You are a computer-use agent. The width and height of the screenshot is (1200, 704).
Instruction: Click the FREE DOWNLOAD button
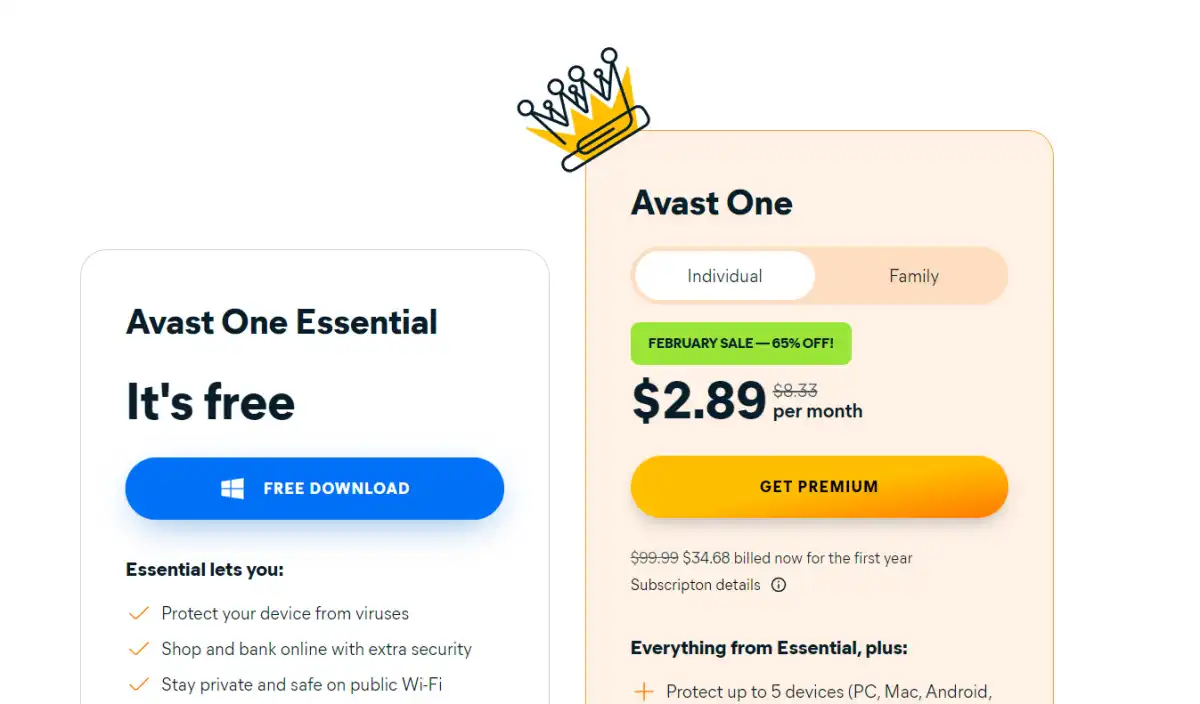(x=315, y=488)
